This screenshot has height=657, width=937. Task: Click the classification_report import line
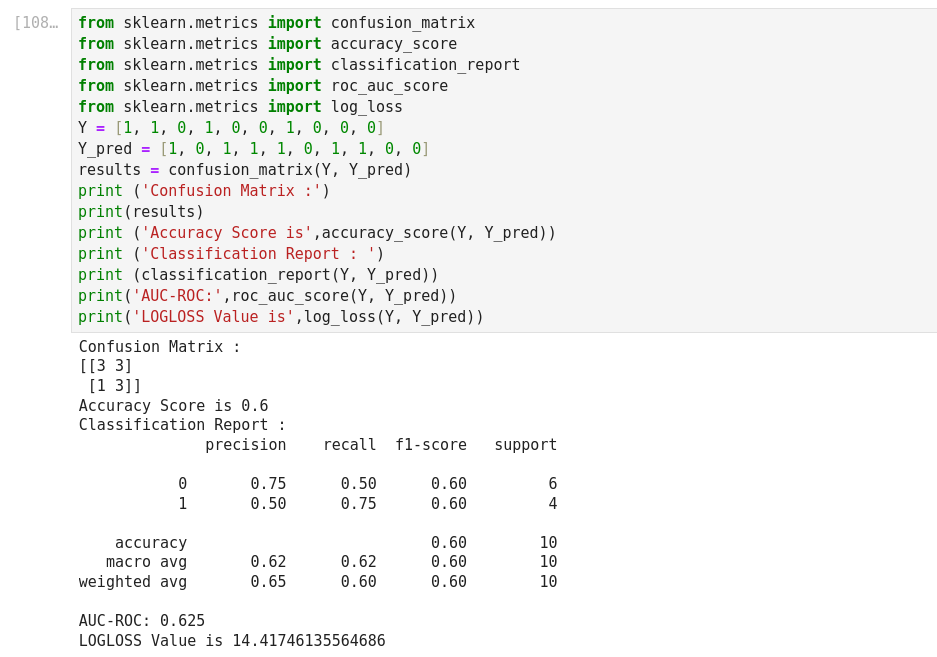[x=299, y=65]
